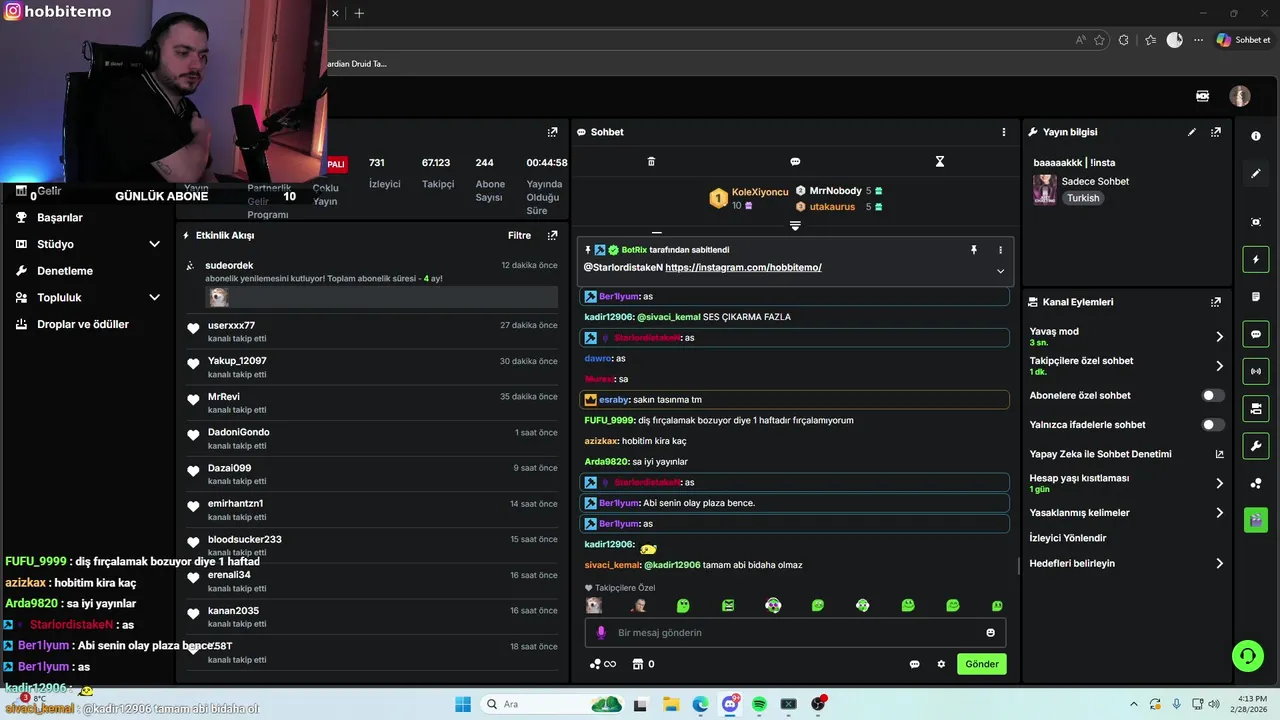1280x720 pixels.
Task: Click the green clip icon in right sidebar
Action: tap(1256, 520)
